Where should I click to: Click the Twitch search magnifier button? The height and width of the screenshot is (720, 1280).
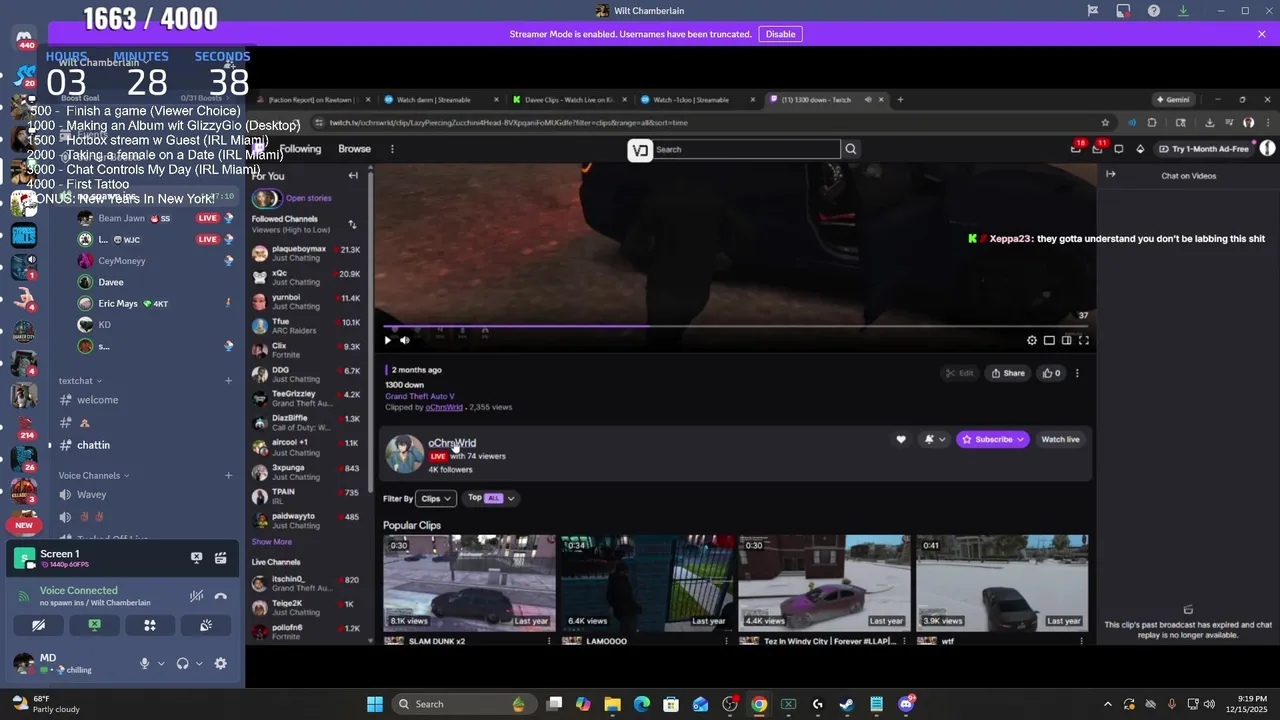click(x=851, y=149)
